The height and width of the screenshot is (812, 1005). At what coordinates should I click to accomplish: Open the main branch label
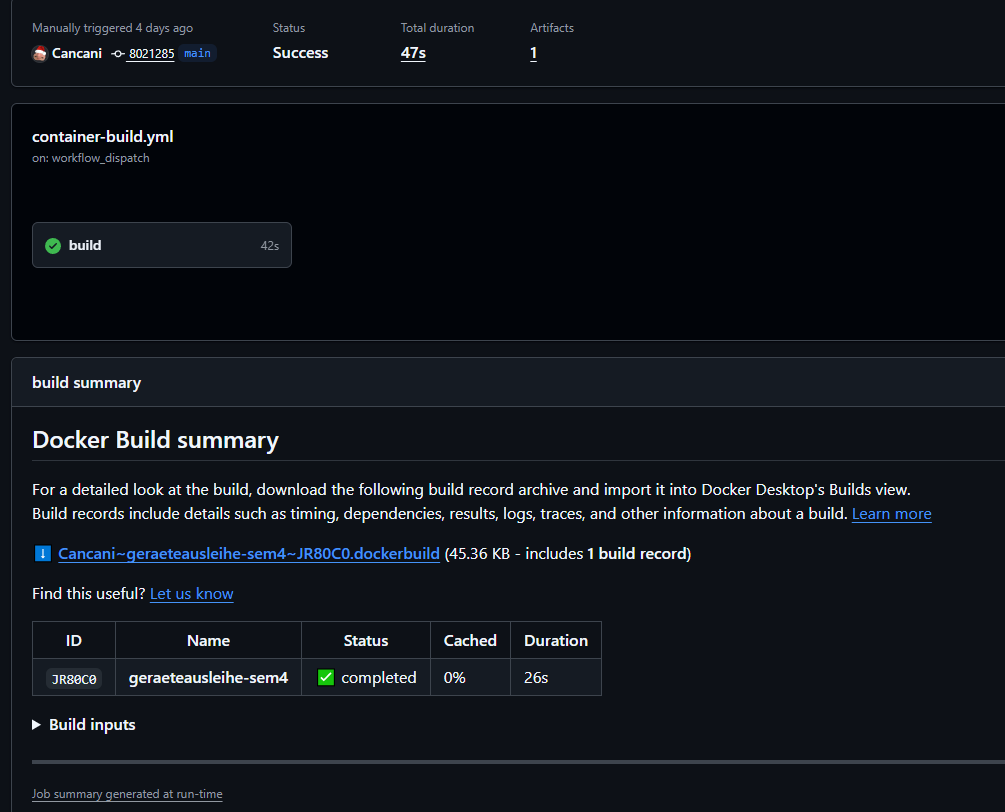tap(197, 53)
